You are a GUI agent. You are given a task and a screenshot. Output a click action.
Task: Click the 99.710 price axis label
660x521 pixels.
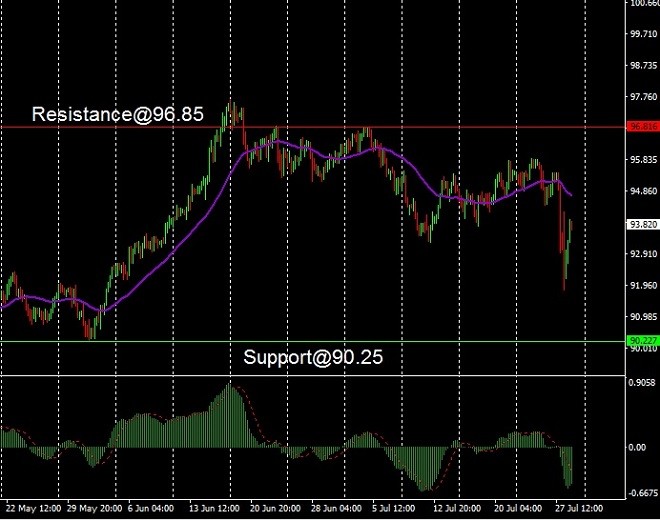point(644,34)
